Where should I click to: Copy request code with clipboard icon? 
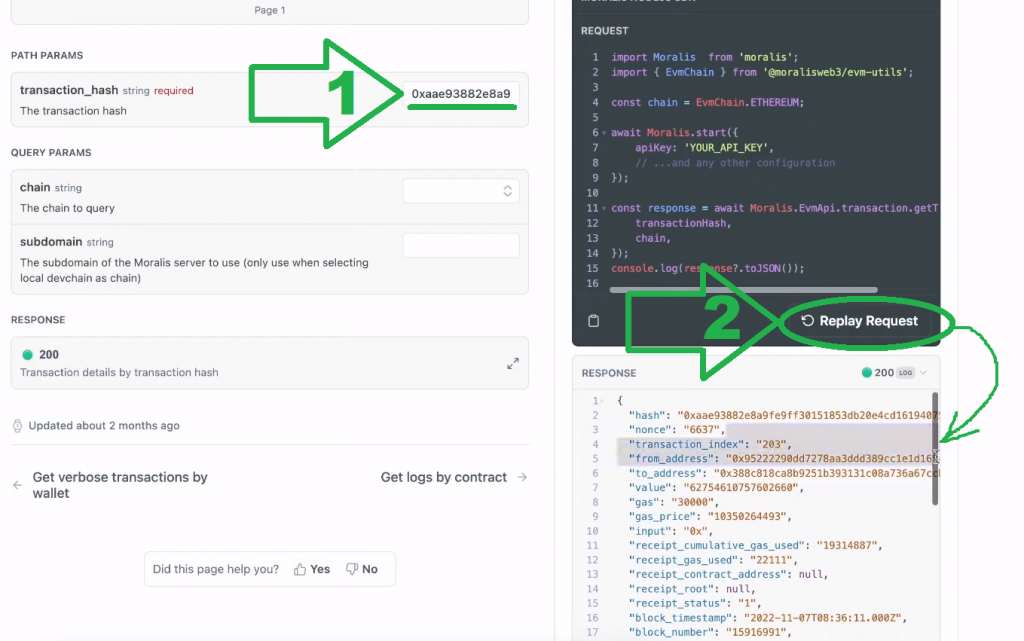click(x=593, y=320)
